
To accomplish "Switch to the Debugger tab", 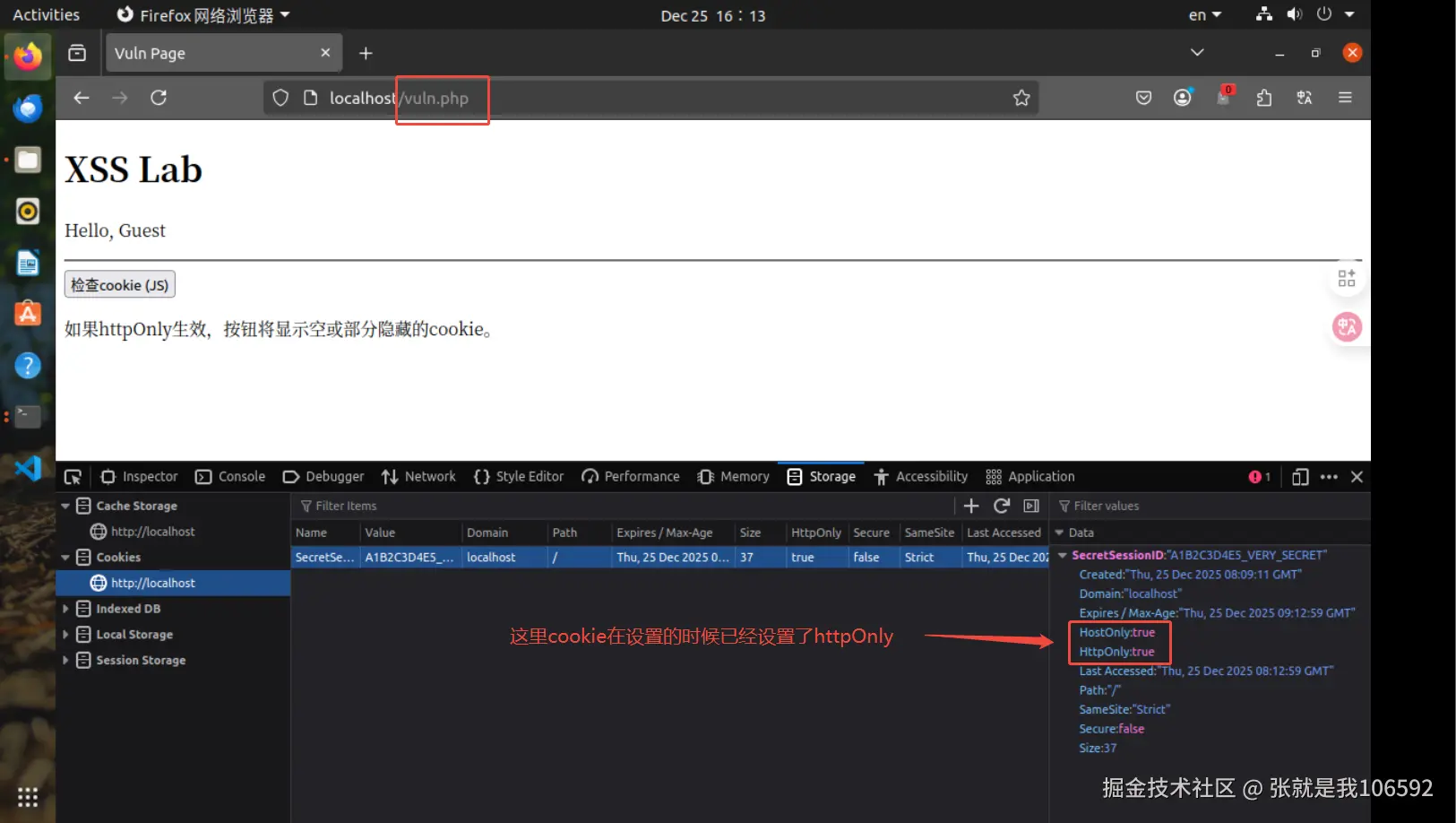I will point(323,477).
